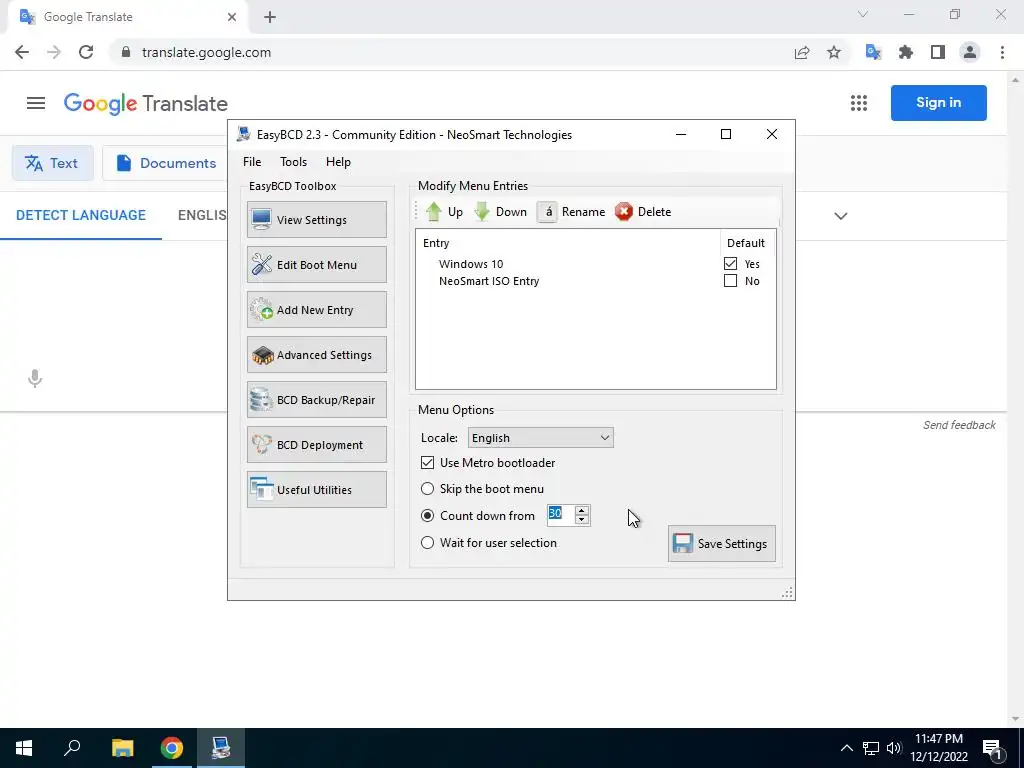
Task: Toggle Use Metro bootloader checkbox
Action: [427, 462]
